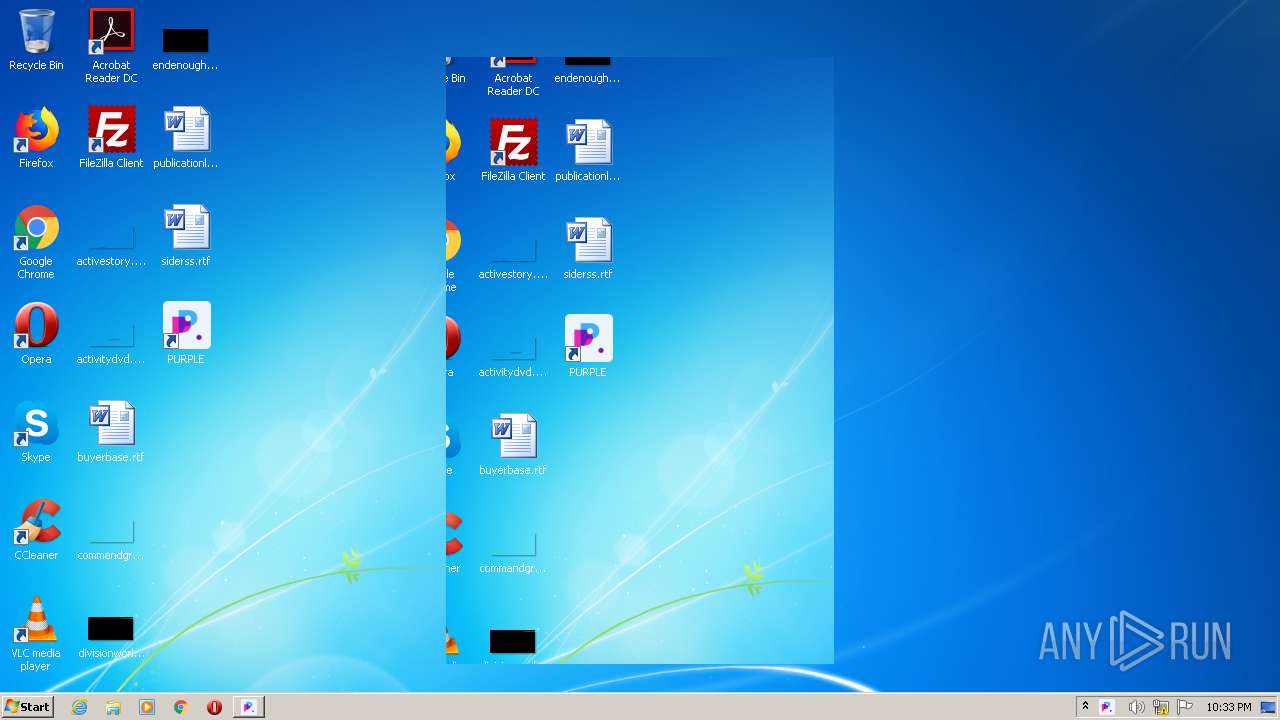Select the Opera desktop shortcut
This screenshot has width=1280, height=720.
pyautogui.click(x=36, y=334)
